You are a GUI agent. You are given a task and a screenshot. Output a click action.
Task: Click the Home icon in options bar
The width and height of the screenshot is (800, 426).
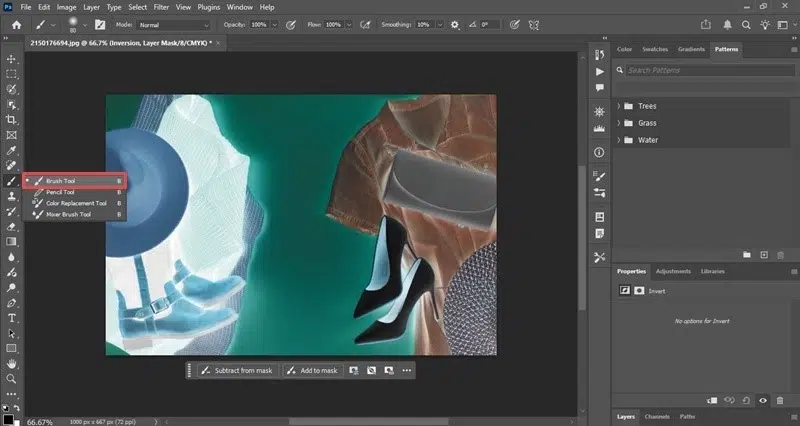point(16,23)
